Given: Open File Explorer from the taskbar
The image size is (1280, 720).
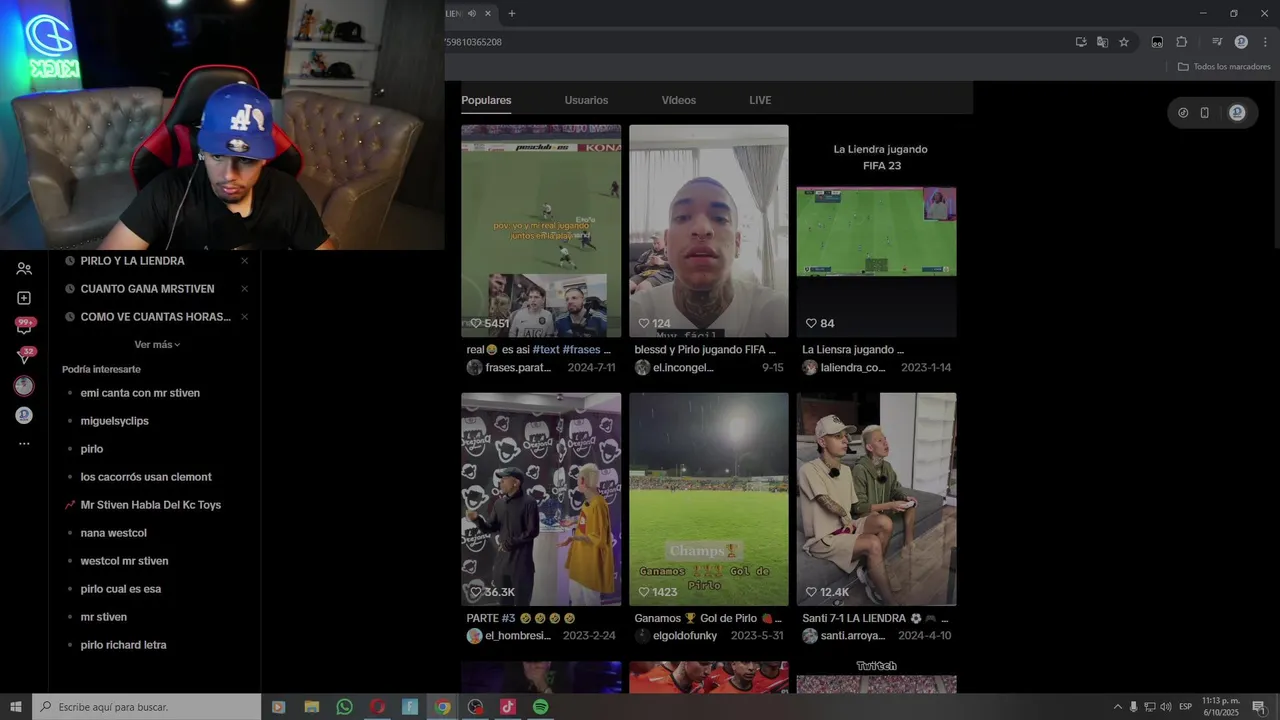Looking at the screenshot, I should click(x=311, y=707).
